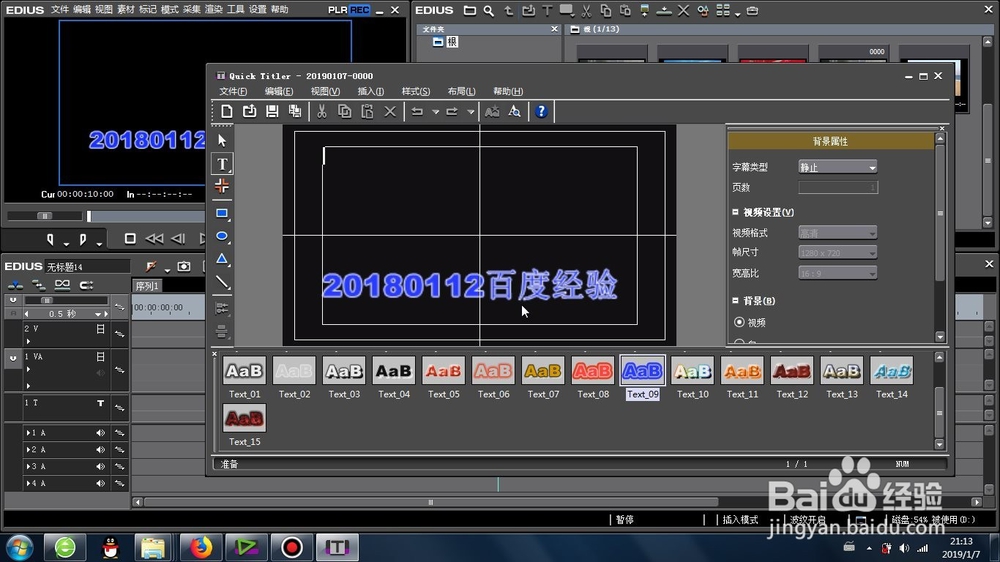Apply the Text_09 style preset
1000x562 pixels.
[642, 377]
